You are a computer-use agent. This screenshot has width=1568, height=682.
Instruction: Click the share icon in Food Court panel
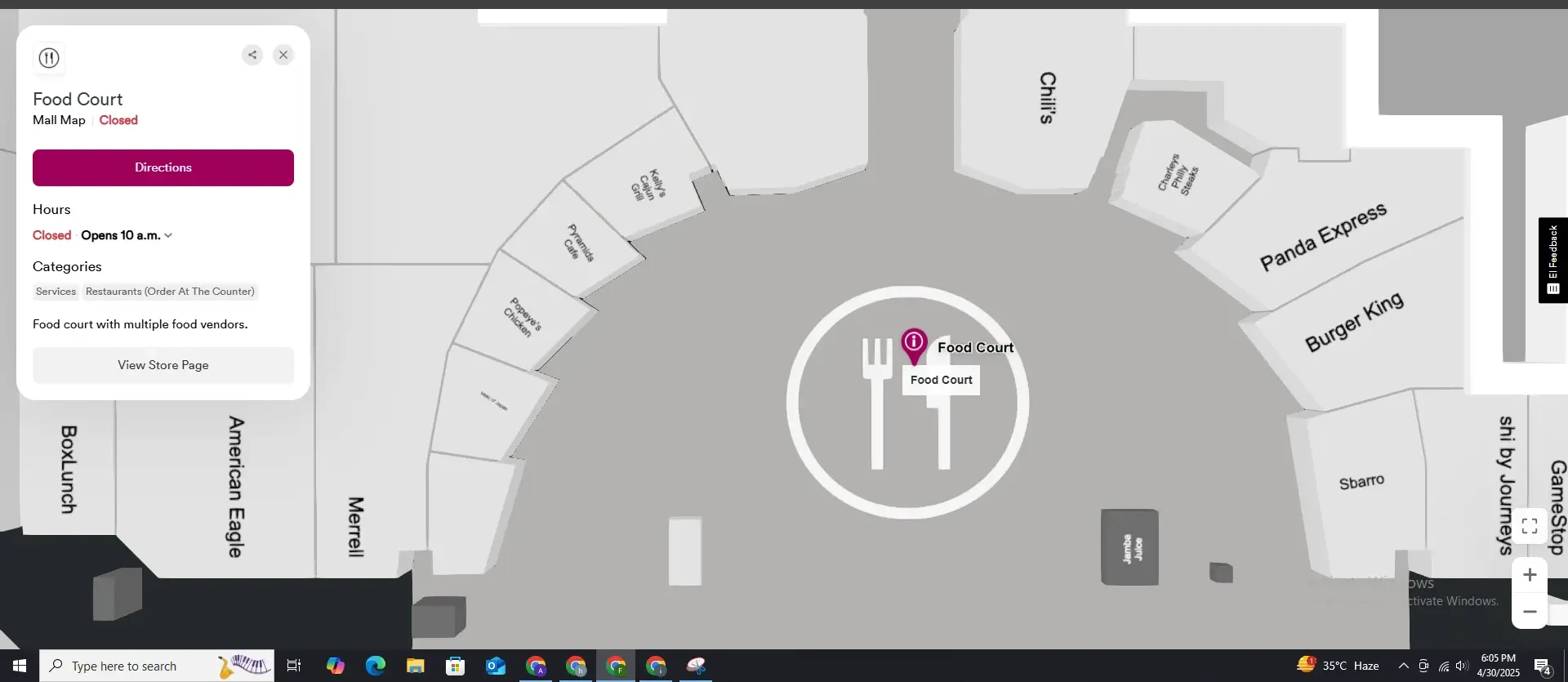tap(252, 55)
